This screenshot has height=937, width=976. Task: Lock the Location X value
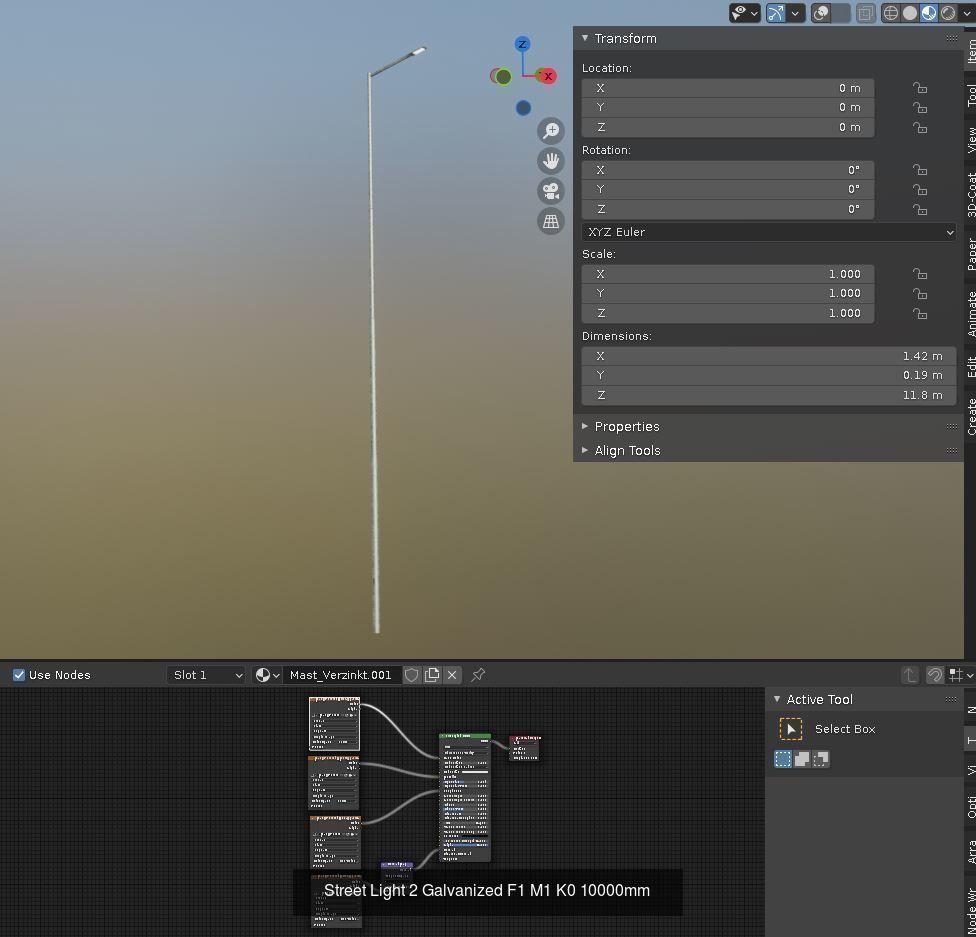click(920, 88)
